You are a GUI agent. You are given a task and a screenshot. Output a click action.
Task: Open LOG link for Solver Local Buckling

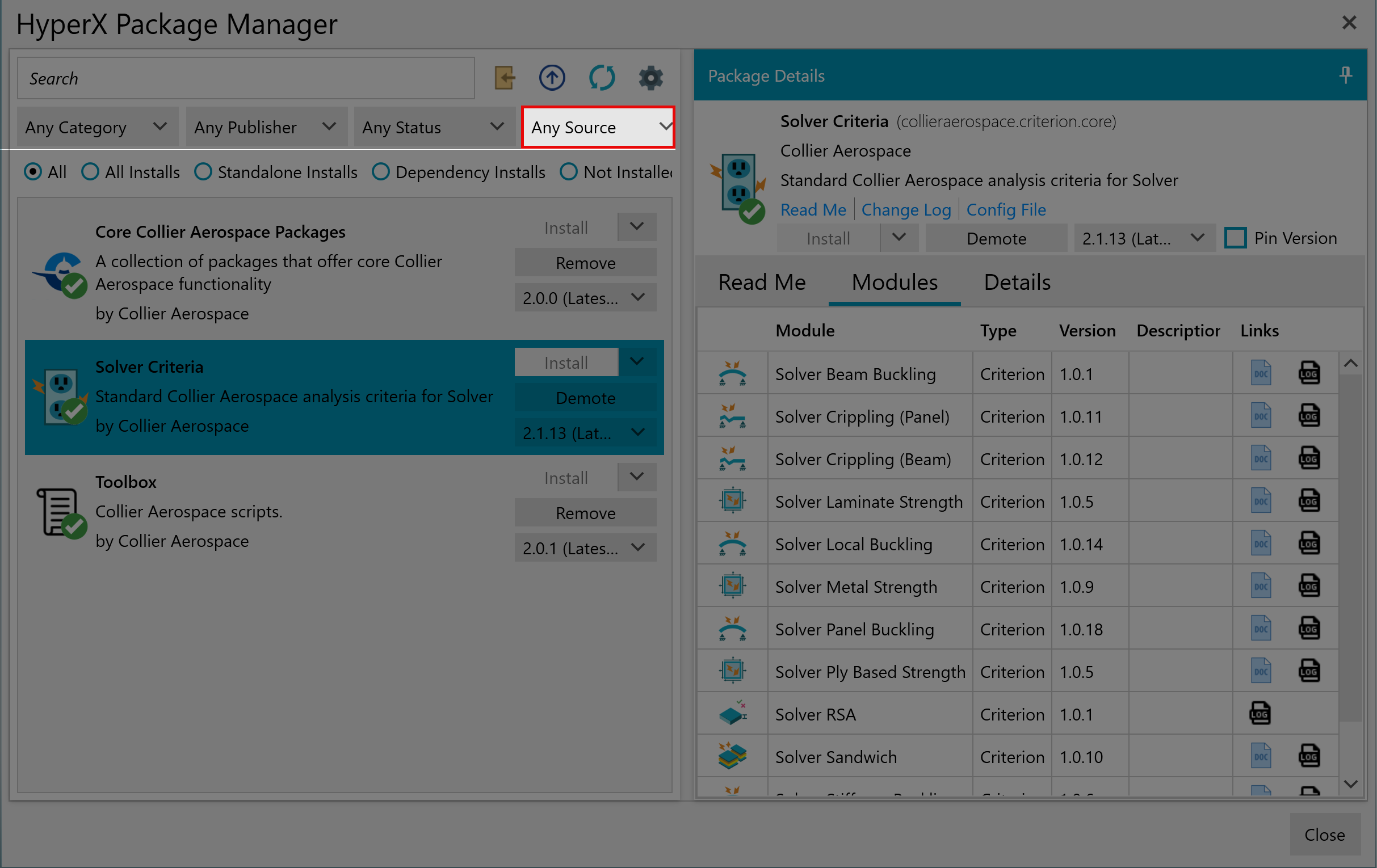(1309, 544)
